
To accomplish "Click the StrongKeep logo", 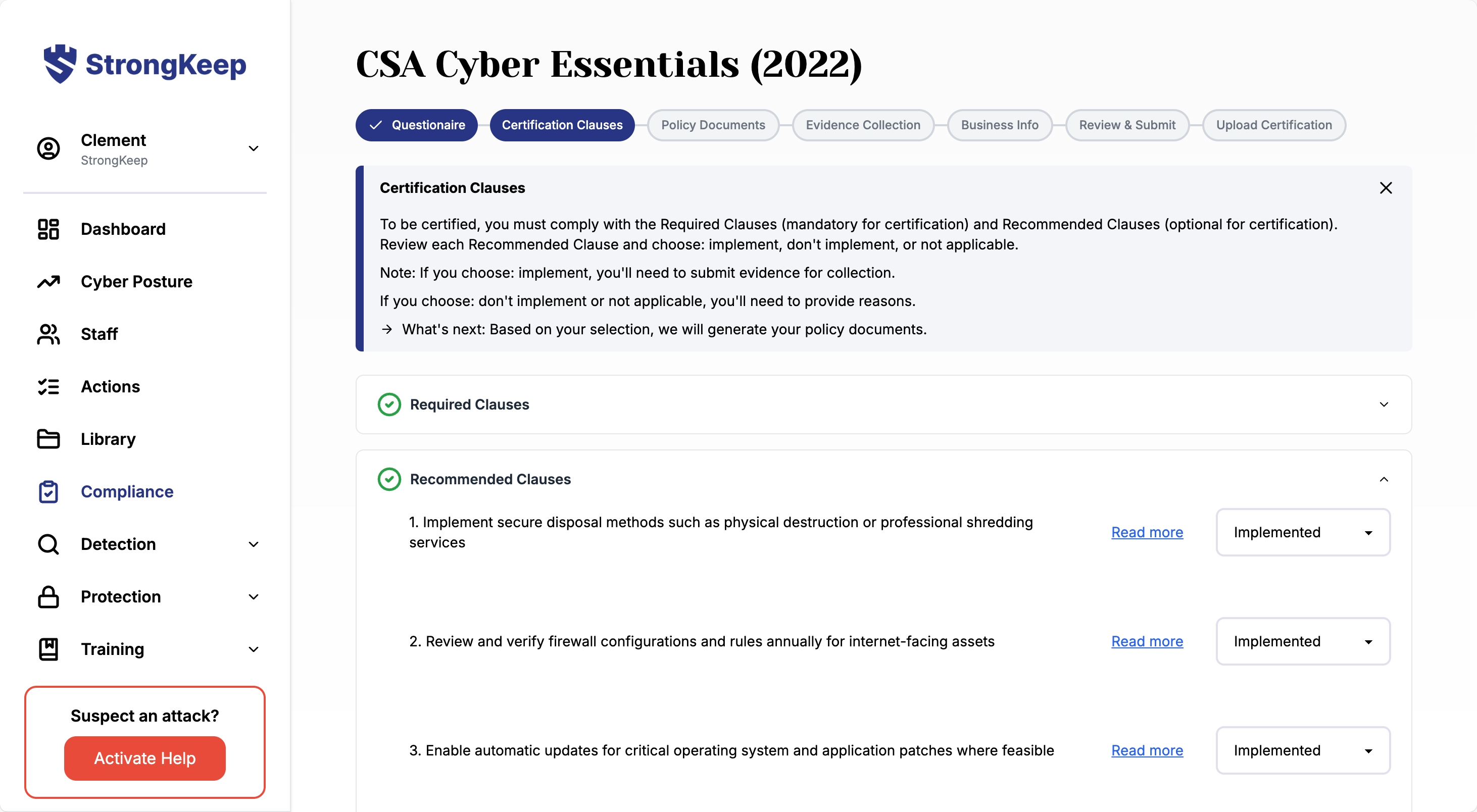I will pyautogui.click(x=145, y=64).
